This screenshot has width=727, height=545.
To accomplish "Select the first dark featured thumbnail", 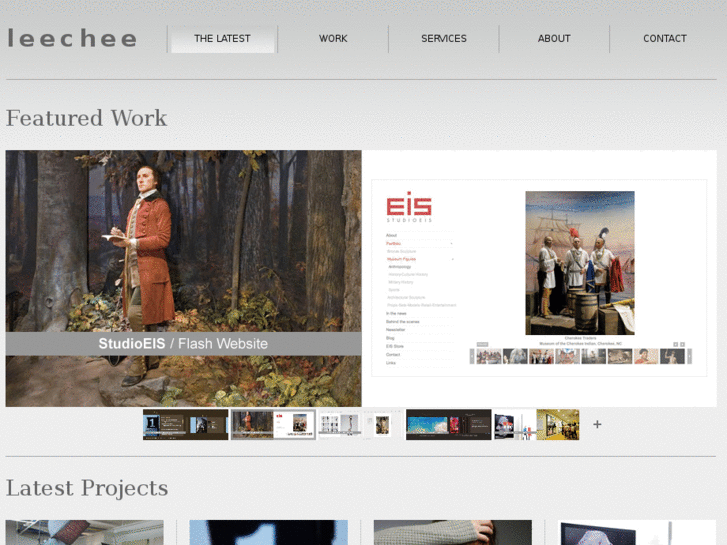I will (185, 424).
